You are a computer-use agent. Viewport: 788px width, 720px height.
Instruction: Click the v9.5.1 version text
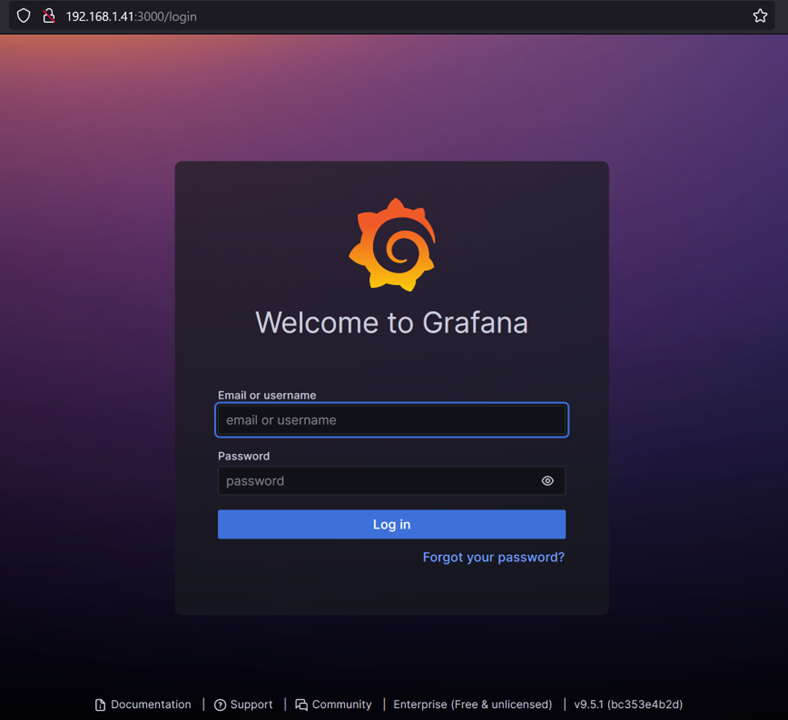[x=628, y=704]
